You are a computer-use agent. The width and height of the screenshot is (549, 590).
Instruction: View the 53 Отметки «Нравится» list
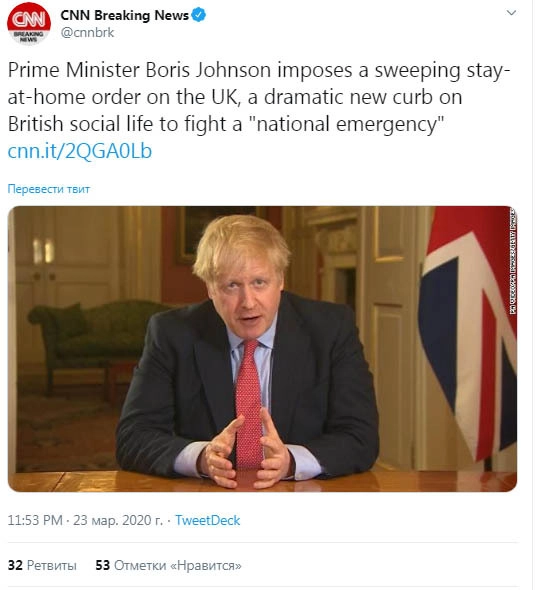click(168, 565)
